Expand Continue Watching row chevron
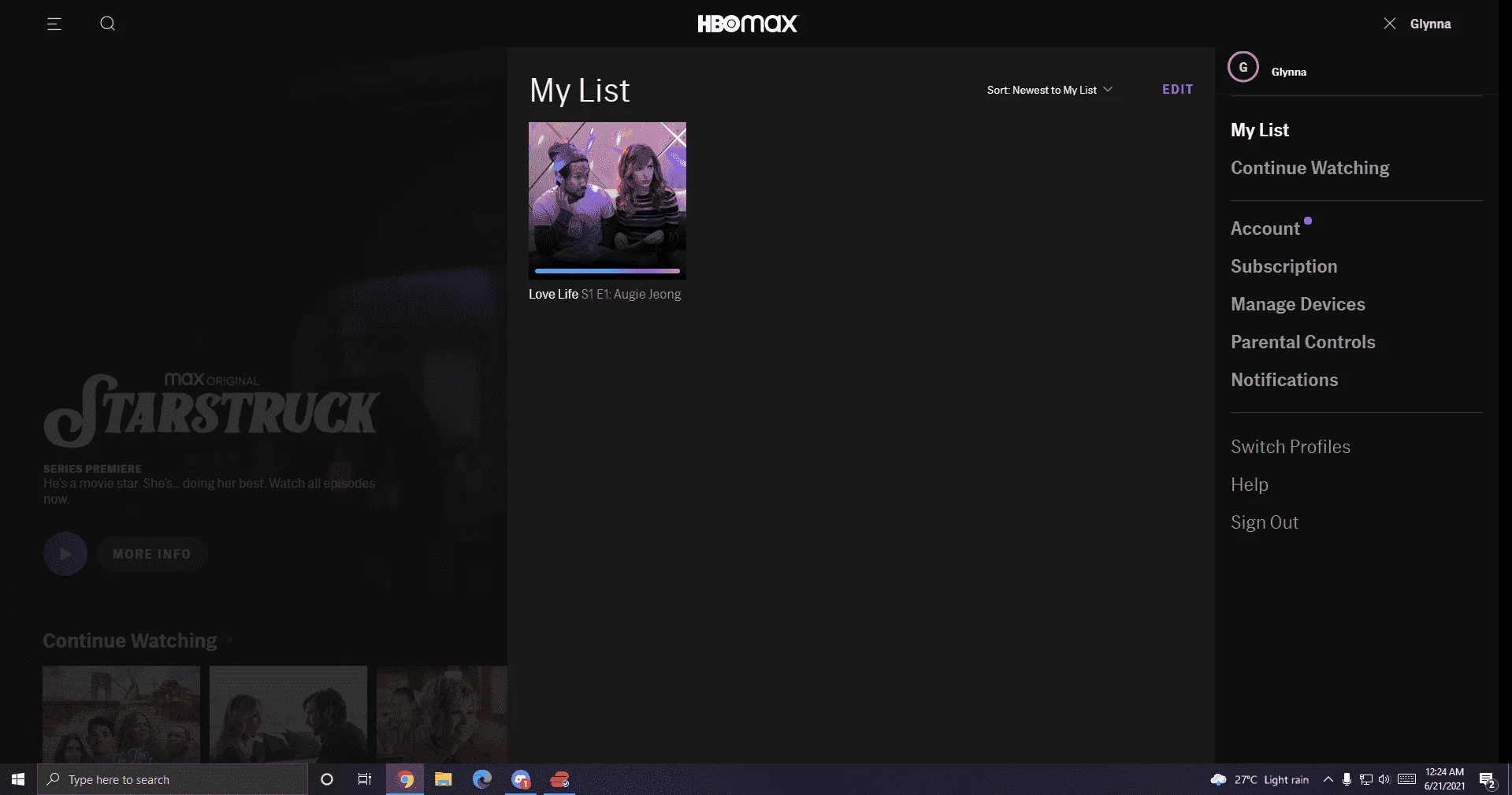 coord(229,641)
